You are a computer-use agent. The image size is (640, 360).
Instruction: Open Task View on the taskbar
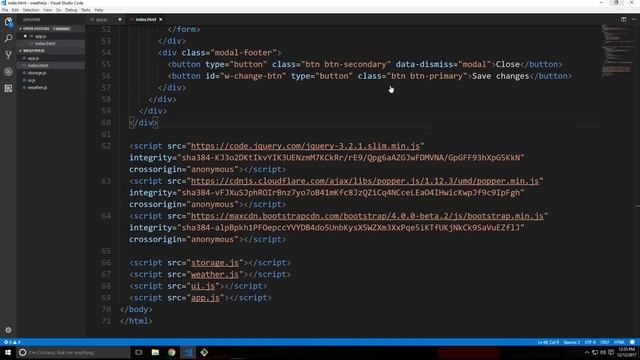pos(139,352)
